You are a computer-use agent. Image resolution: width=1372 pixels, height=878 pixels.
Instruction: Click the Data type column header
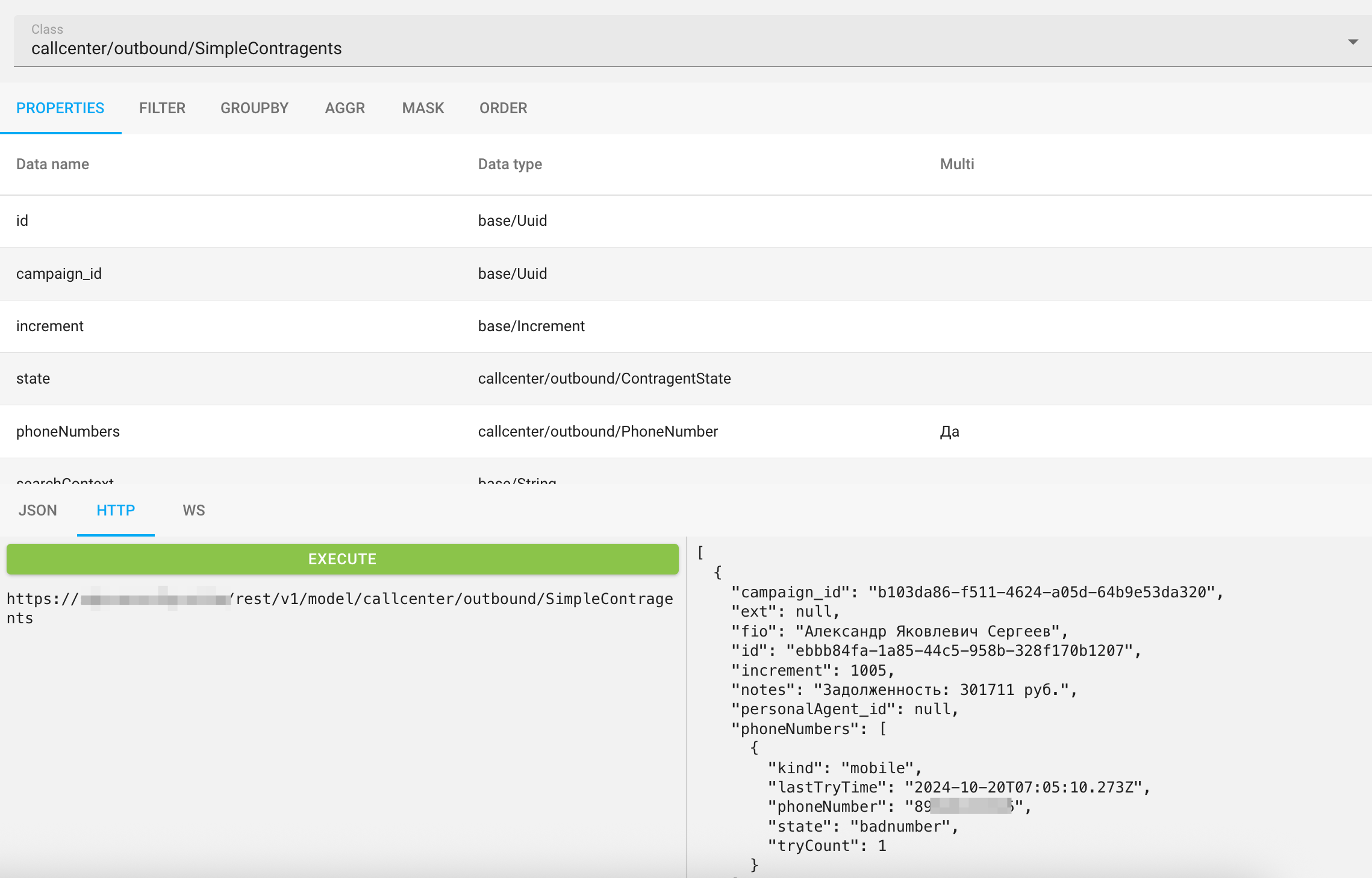coord(510,164)
